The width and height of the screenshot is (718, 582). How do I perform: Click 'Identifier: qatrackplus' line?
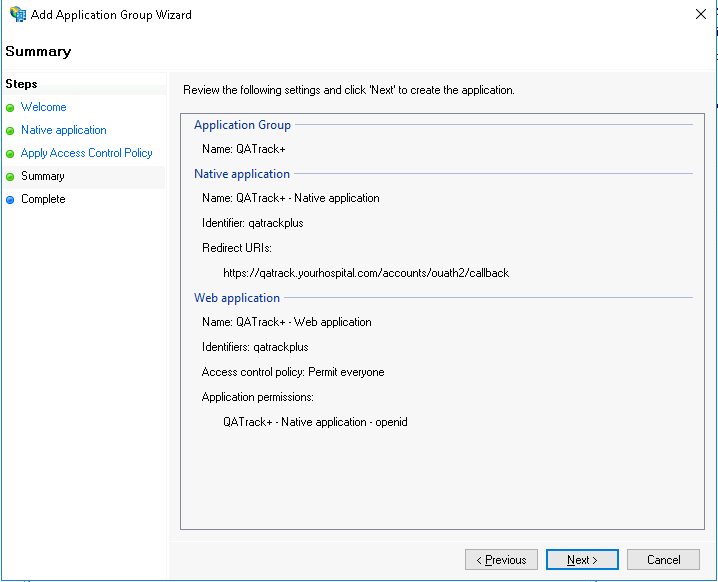pyautogui.click(x=253, y=223)
